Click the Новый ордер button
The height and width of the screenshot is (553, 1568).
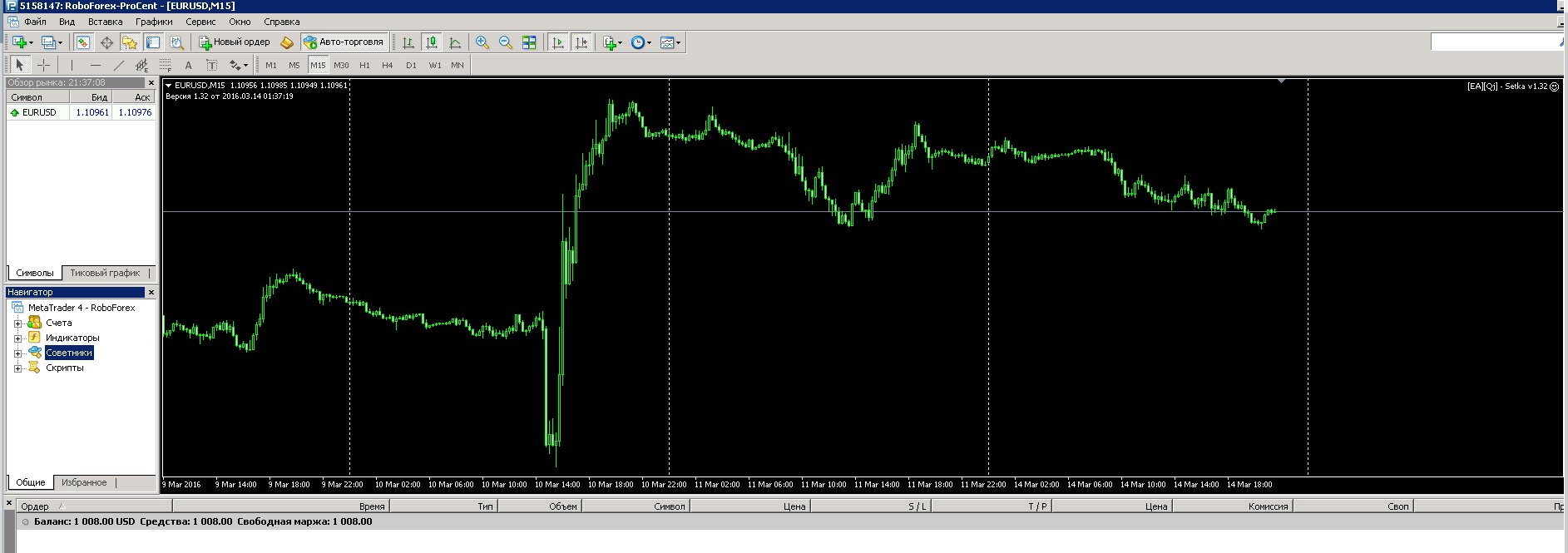(x=235, y=42)
